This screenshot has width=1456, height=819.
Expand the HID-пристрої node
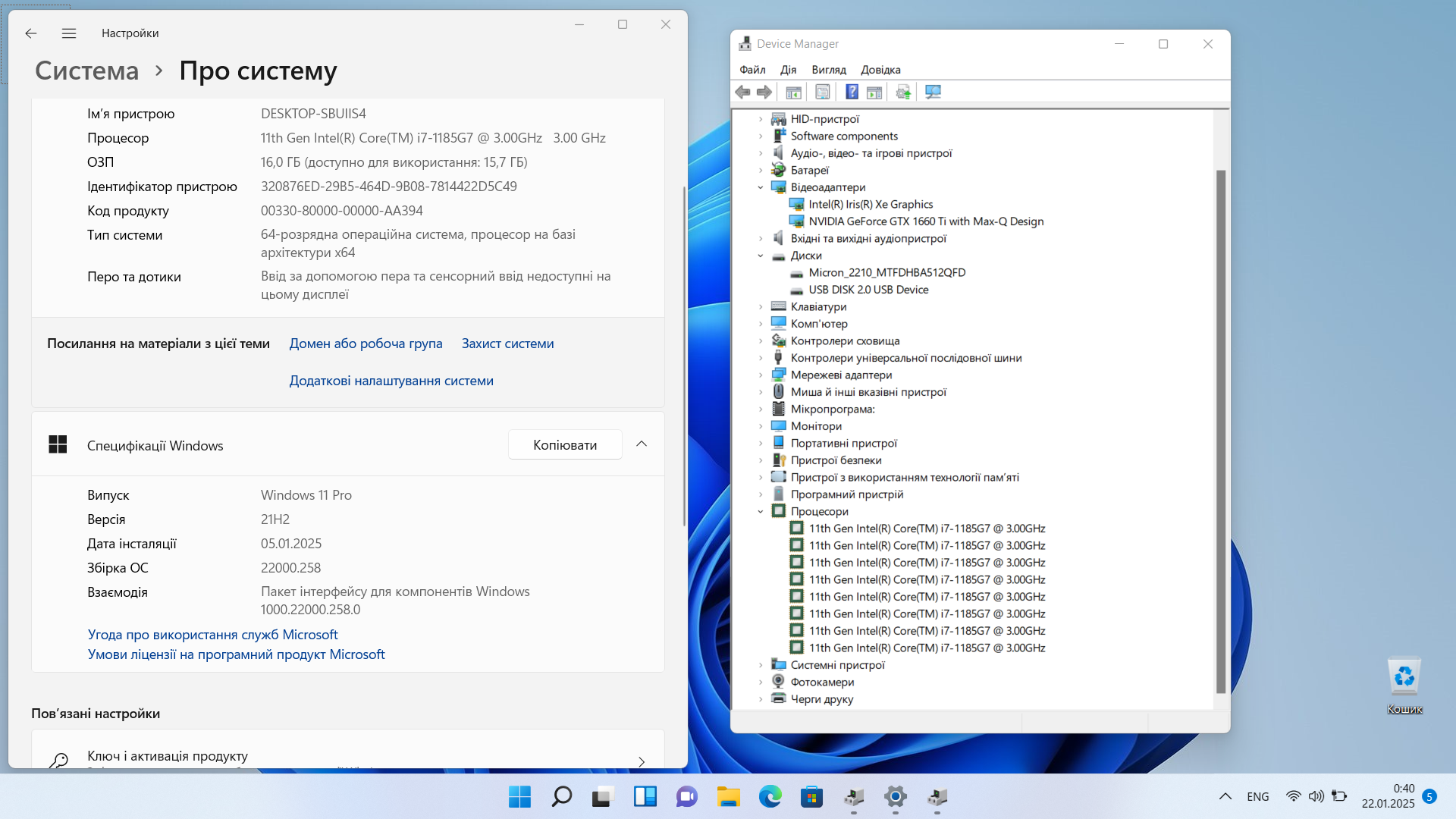(761, 119)
